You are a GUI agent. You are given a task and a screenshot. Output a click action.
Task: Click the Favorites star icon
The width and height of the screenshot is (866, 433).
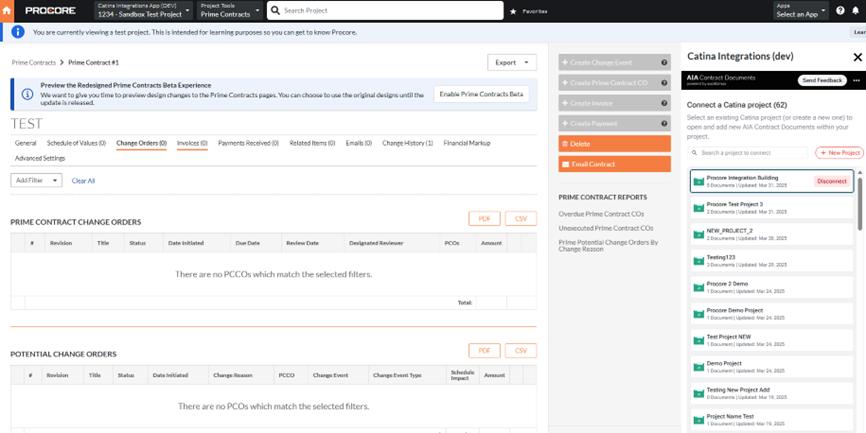[x=514, y=11]
